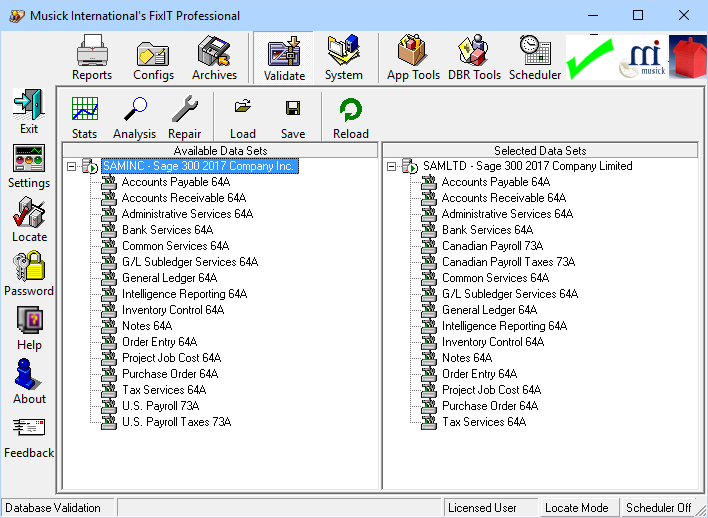
Task: Click the Musick mi logo icon
Action: 643,58
